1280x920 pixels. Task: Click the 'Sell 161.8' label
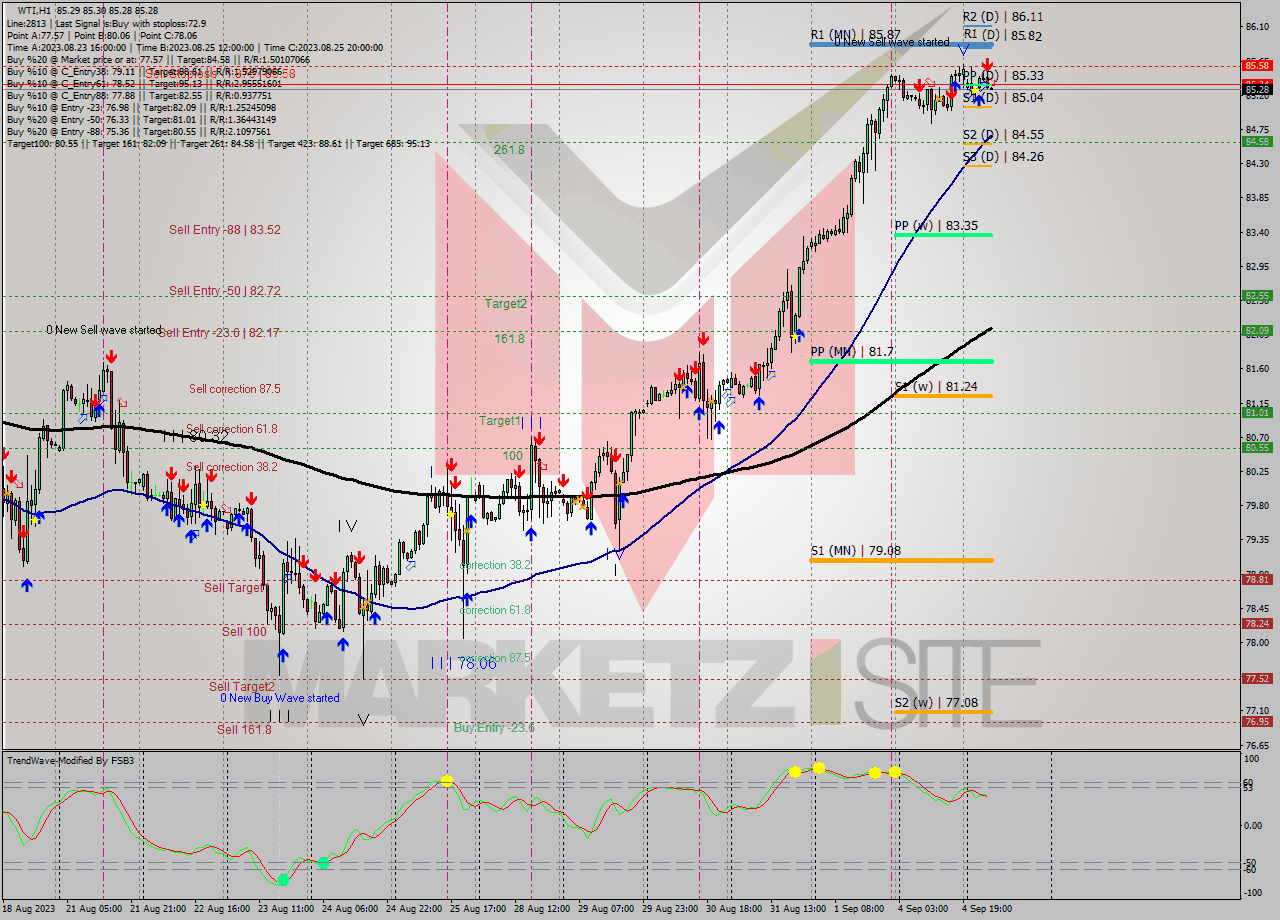pyautogui.click(x=244, y=730)
